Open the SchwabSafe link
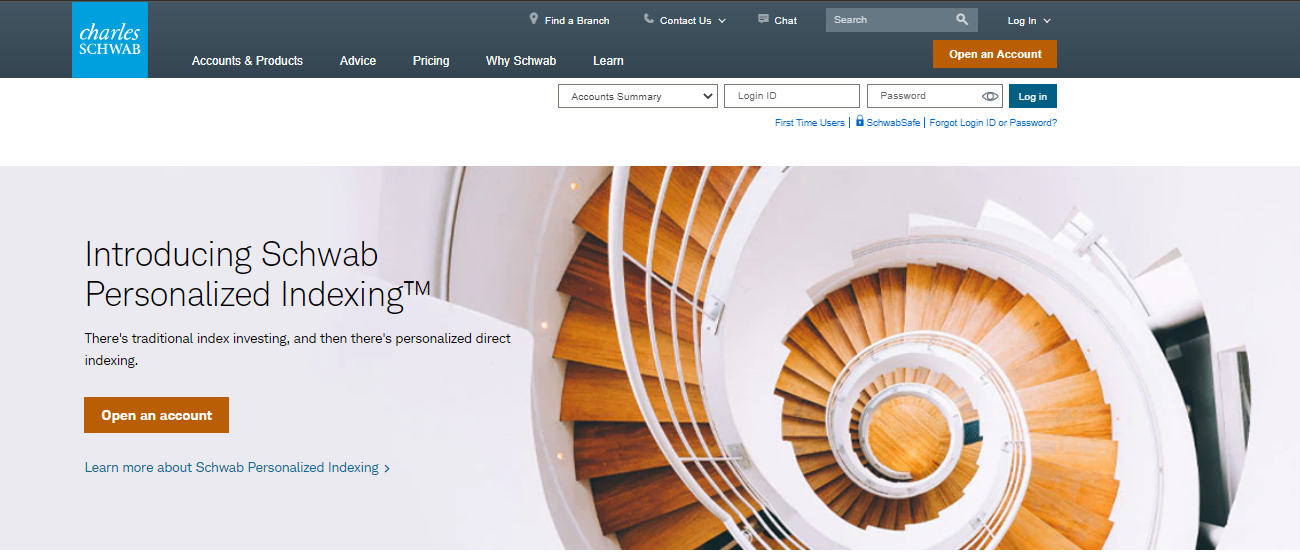 click(x=893, y=123)
